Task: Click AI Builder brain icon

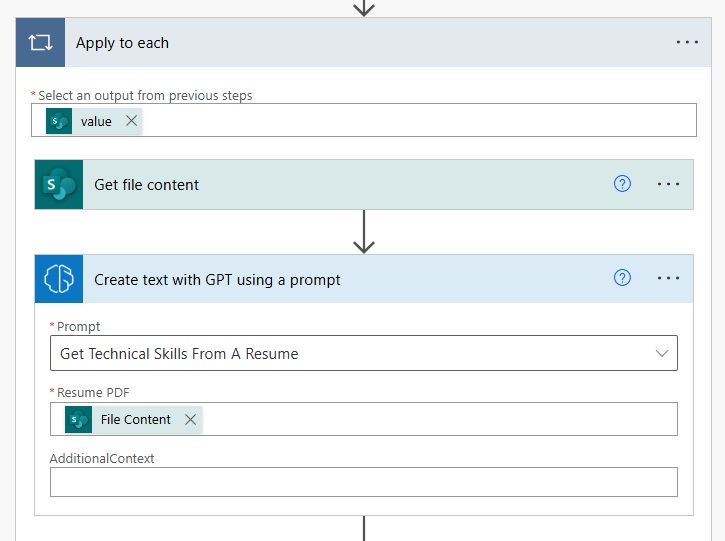Action: [x=59, y=279]
